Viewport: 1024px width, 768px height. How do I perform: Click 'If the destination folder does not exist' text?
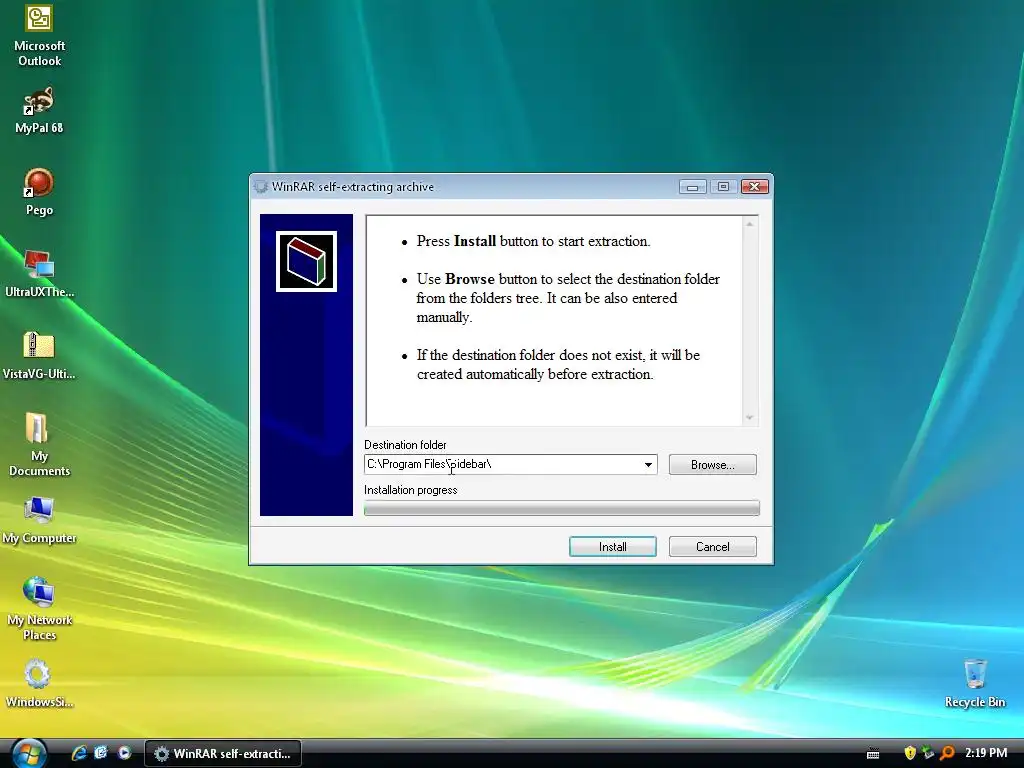point(558,365)
